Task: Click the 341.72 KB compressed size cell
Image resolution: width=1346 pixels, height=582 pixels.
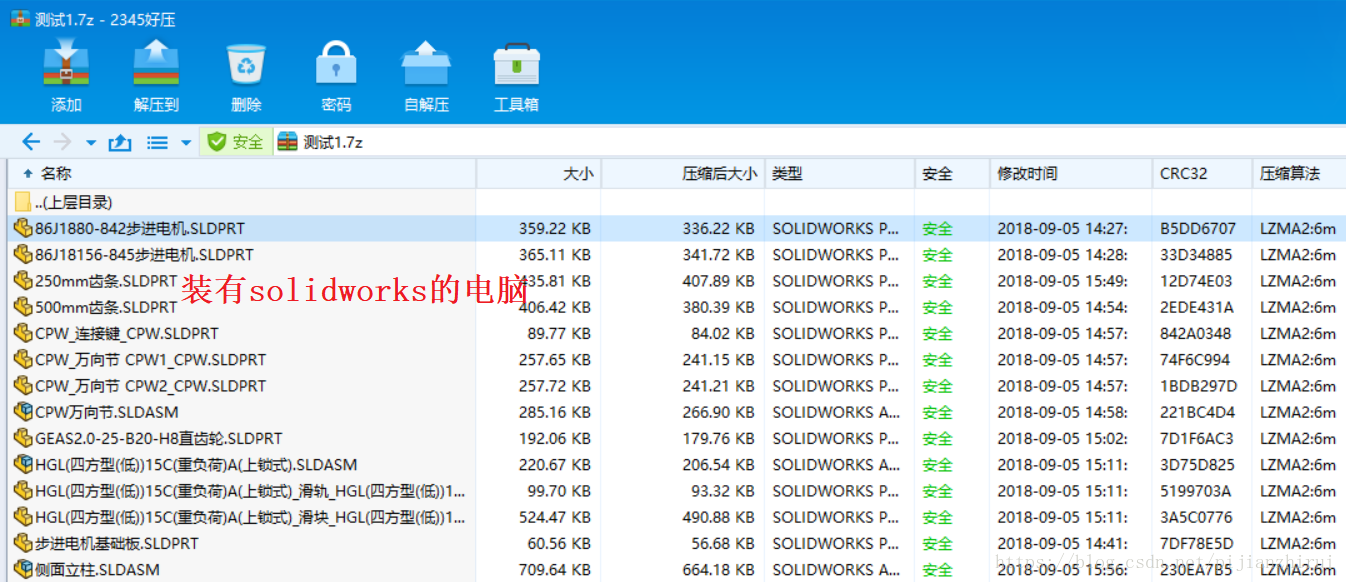Action: 718,255
